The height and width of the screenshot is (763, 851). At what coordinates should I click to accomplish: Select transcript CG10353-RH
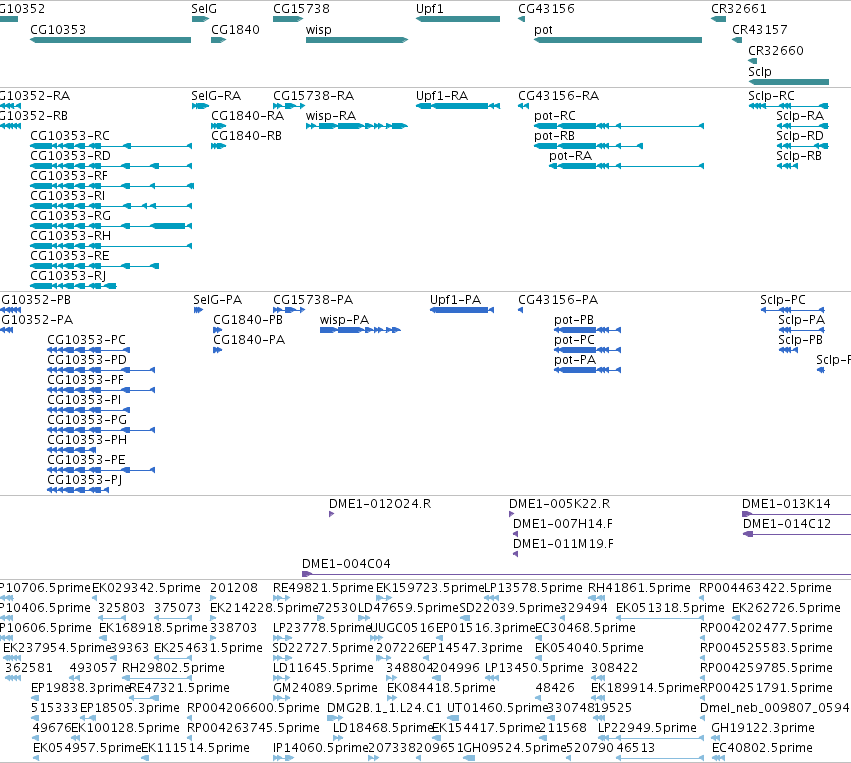point(111,246)
